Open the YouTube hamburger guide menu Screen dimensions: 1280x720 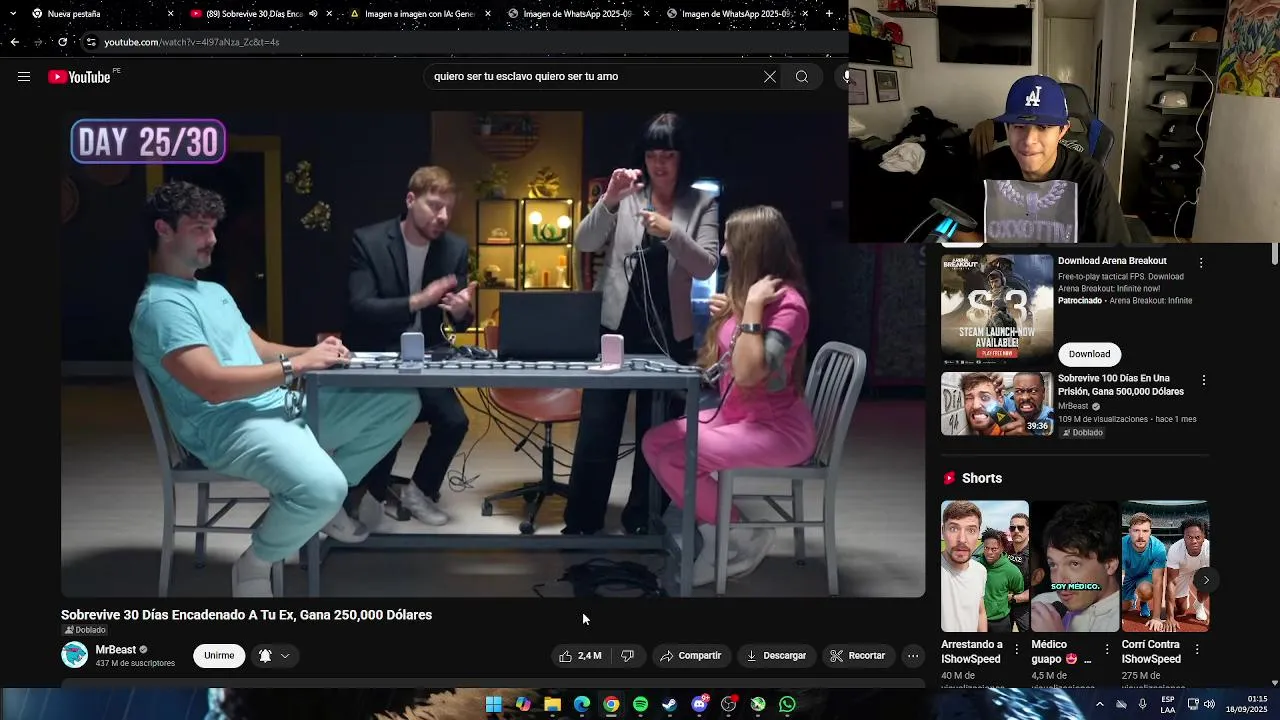[x=24, y=77]
